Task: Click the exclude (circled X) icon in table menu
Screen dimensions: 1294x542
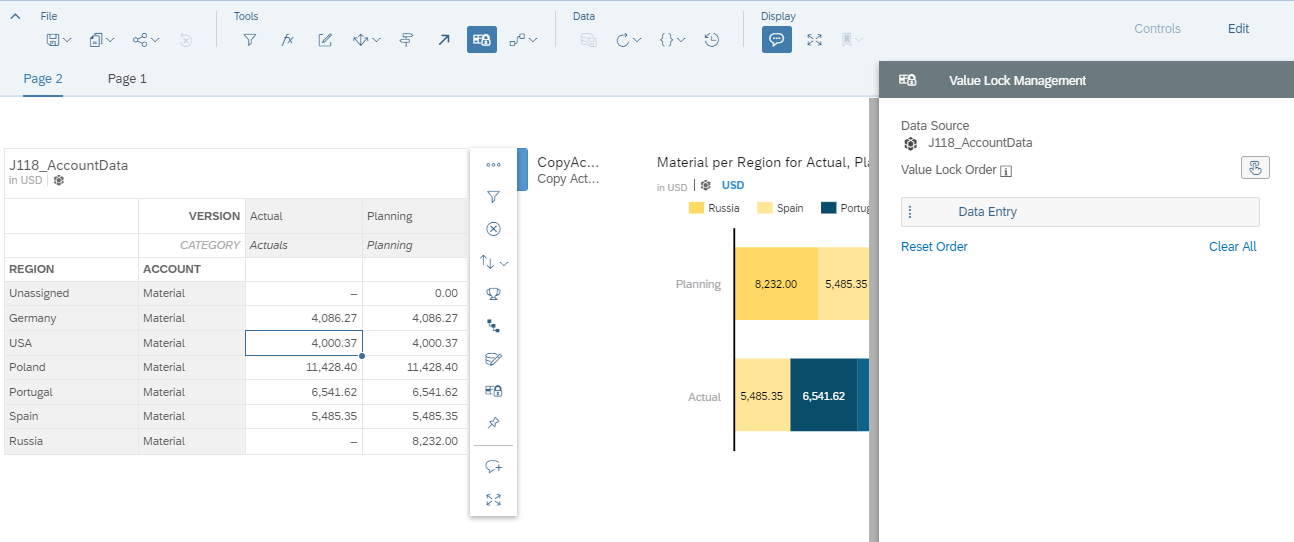Action: pos(493,229)
